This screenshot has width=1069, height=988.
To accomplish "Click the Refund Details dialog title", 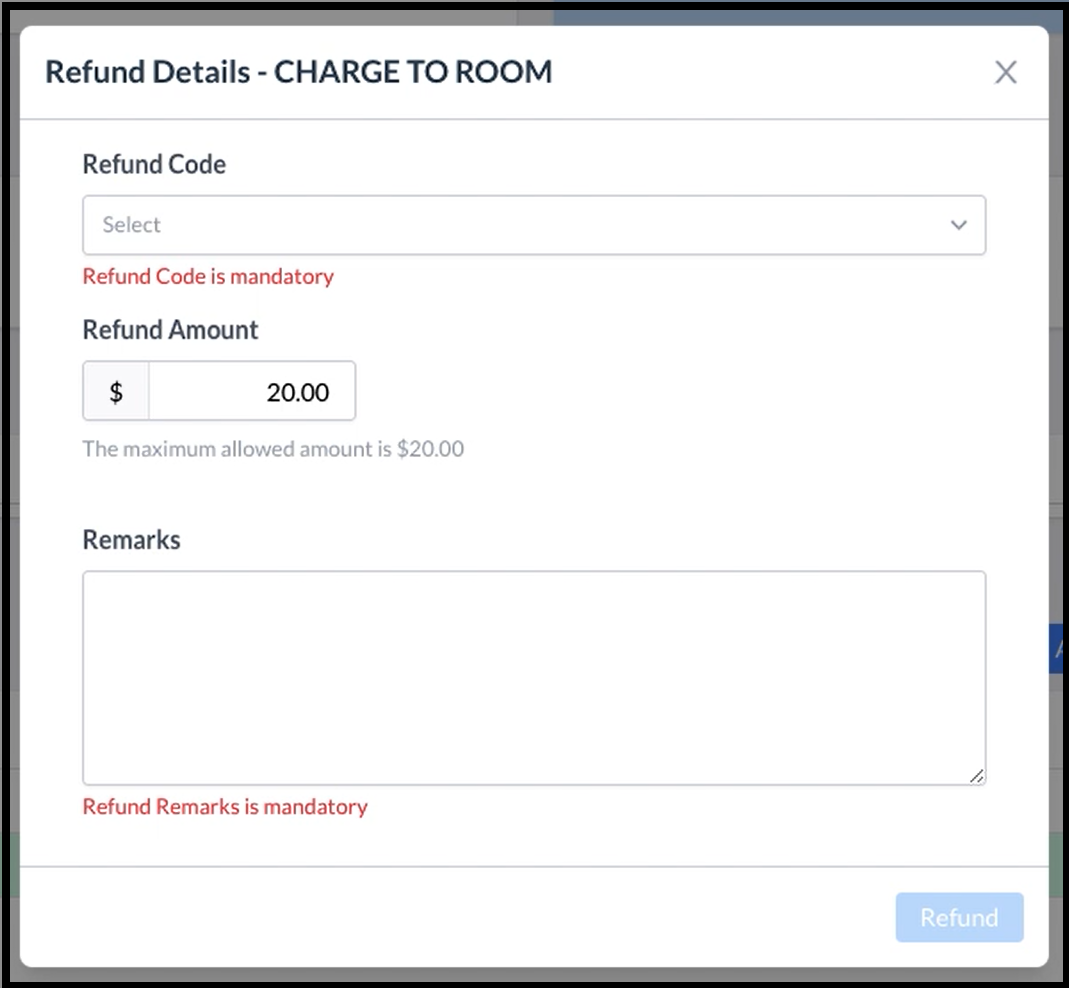I will [x=299, y=71].
